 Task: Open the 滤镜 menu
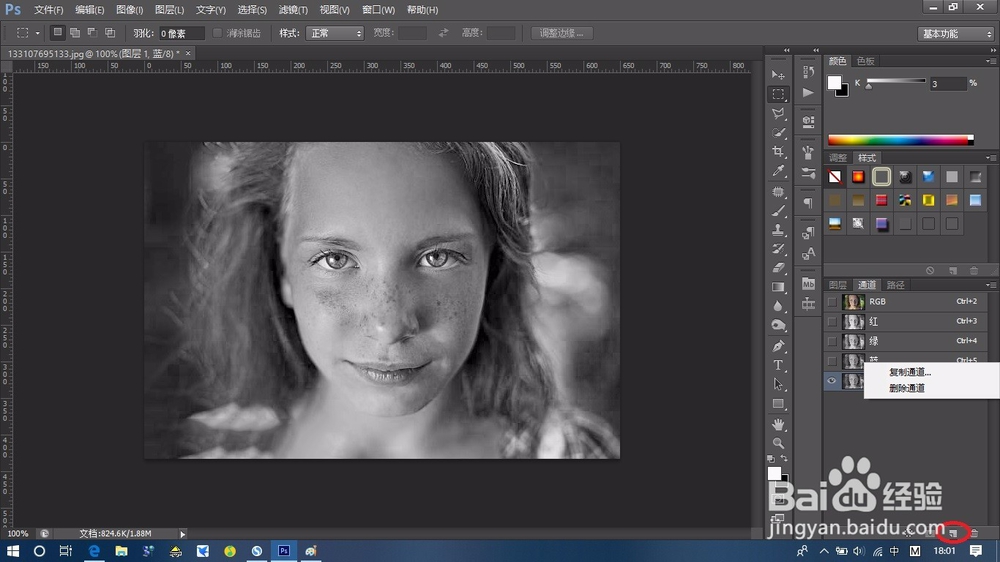293,10
